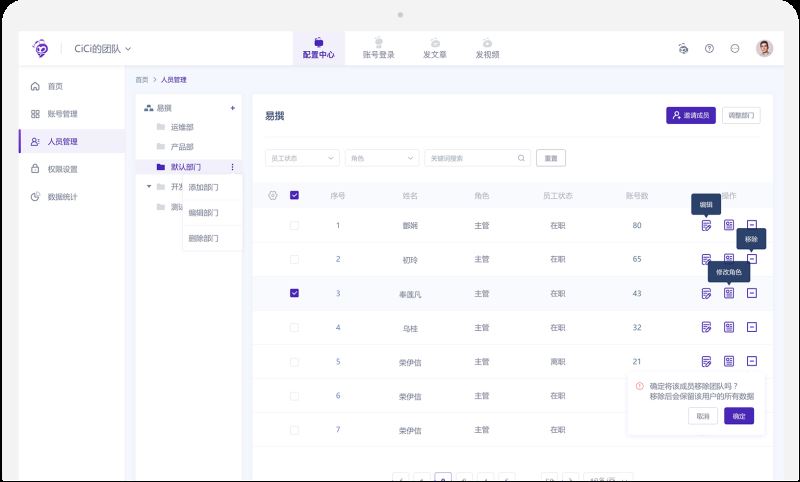Click the help question mark icon in header
Screen dimensions: 800x482
pos(709,48)
